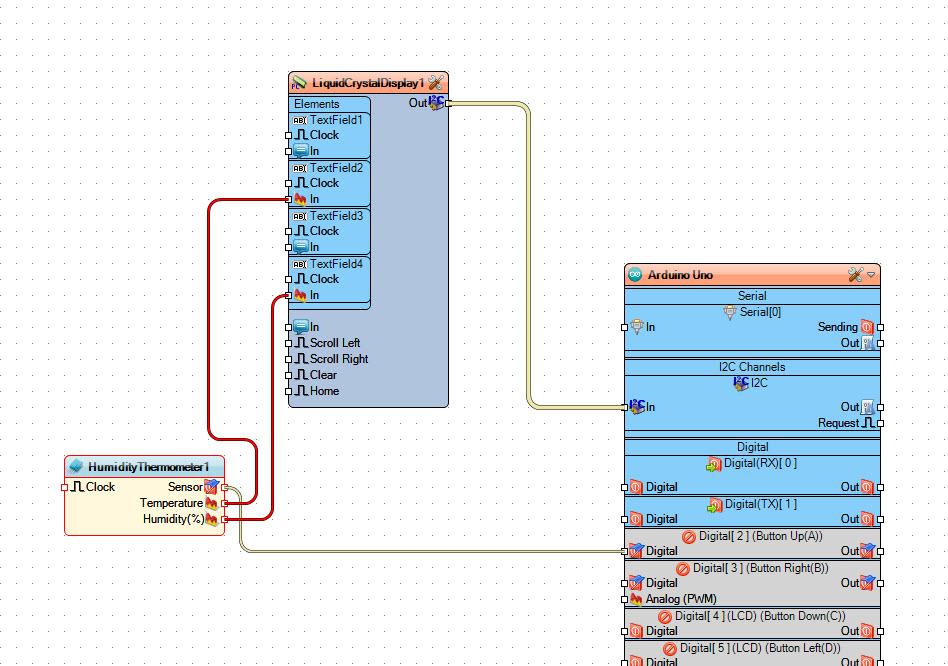Viewport: 948px width, 666px height.
Task: Click the Arduino Uno tools wrench icon
Action: click(855, 275)
